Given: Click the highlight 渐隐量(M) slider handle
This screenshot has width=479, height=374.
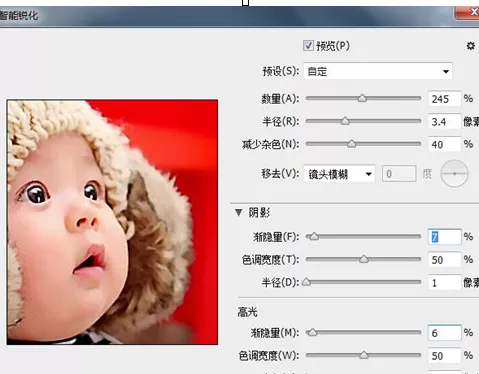Looking at the screenshot, I should click(x=313, y=333).
